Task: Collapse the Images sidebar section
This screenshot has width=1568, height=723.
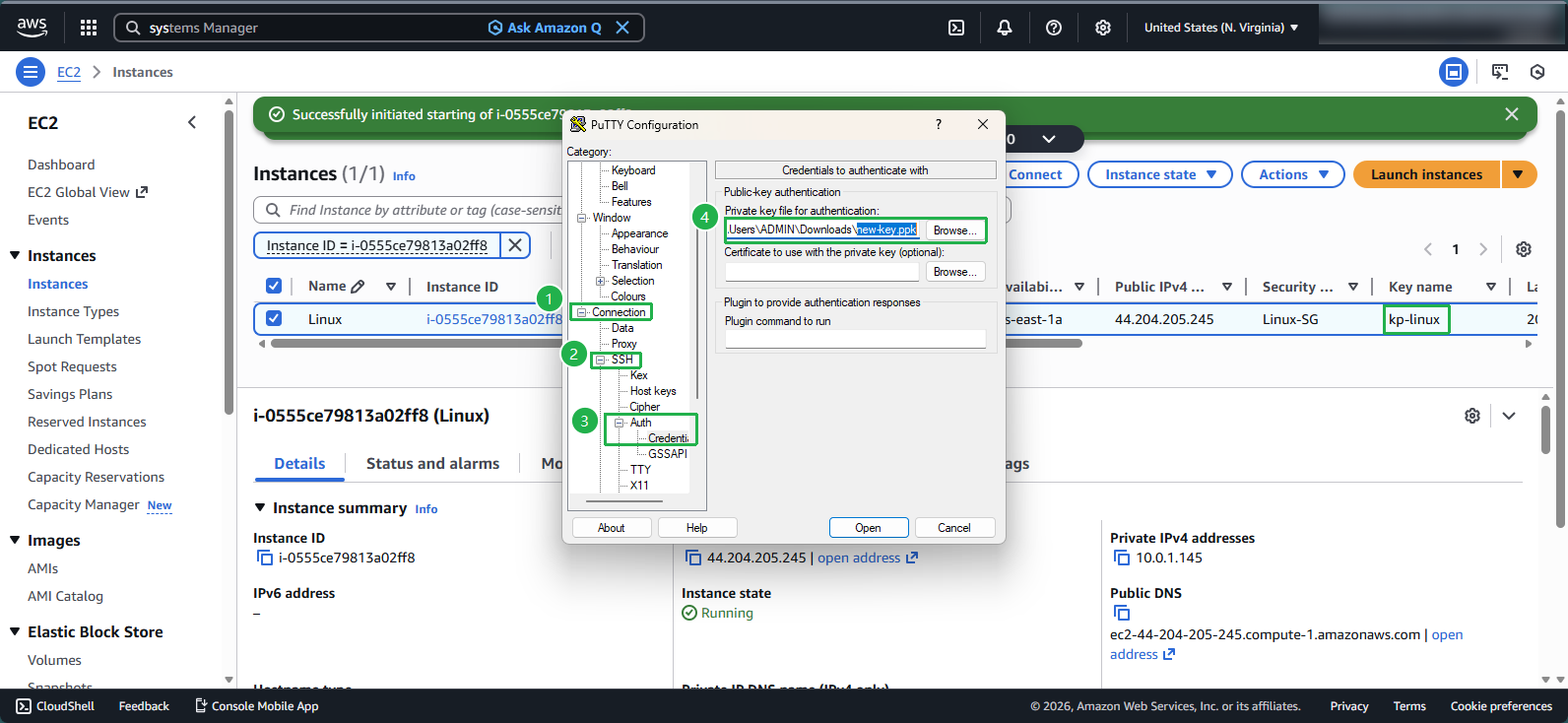Action: point(15,540)
